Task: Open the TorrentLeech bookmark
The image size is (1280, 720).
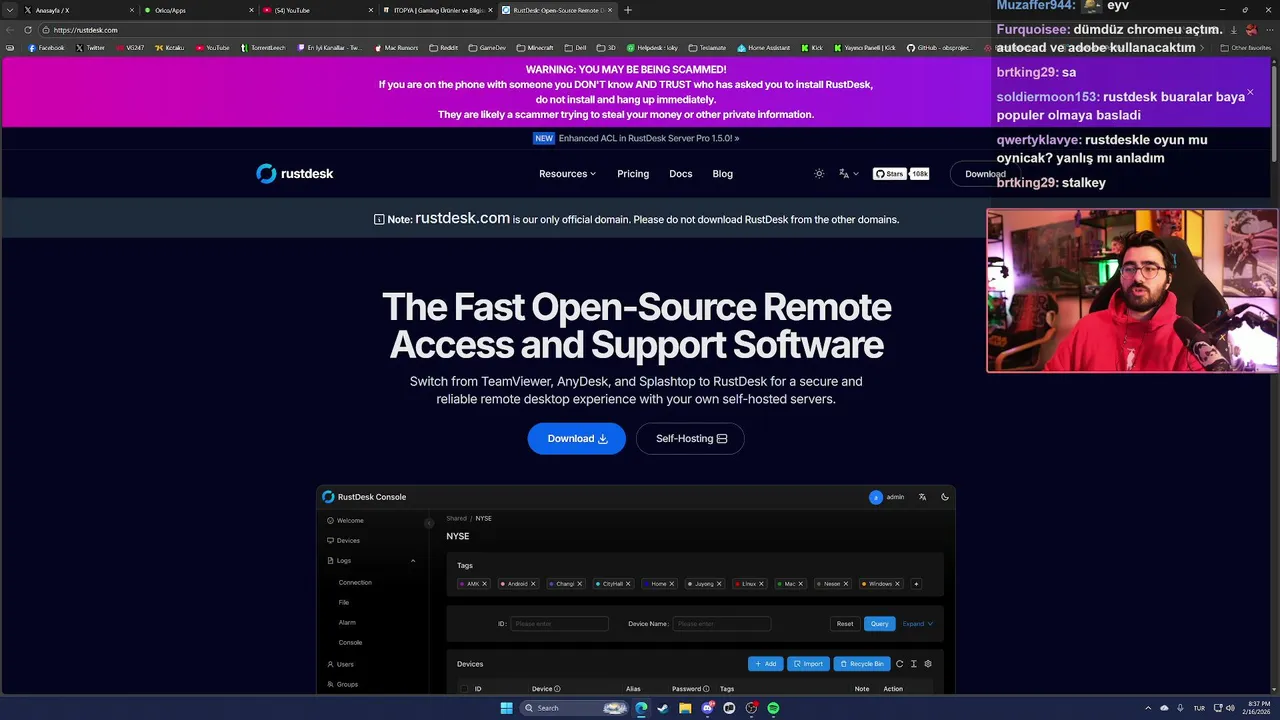Action: [263, 48]
